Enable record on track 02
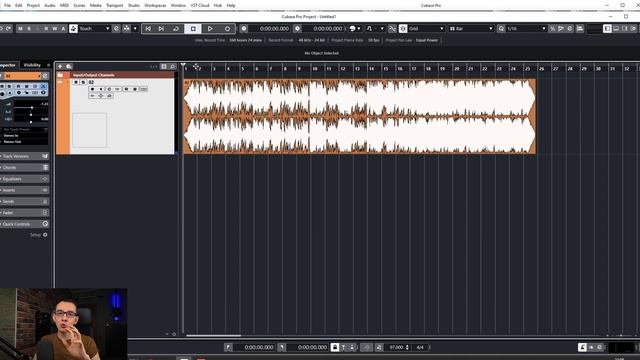 click(x=93, y=89)
